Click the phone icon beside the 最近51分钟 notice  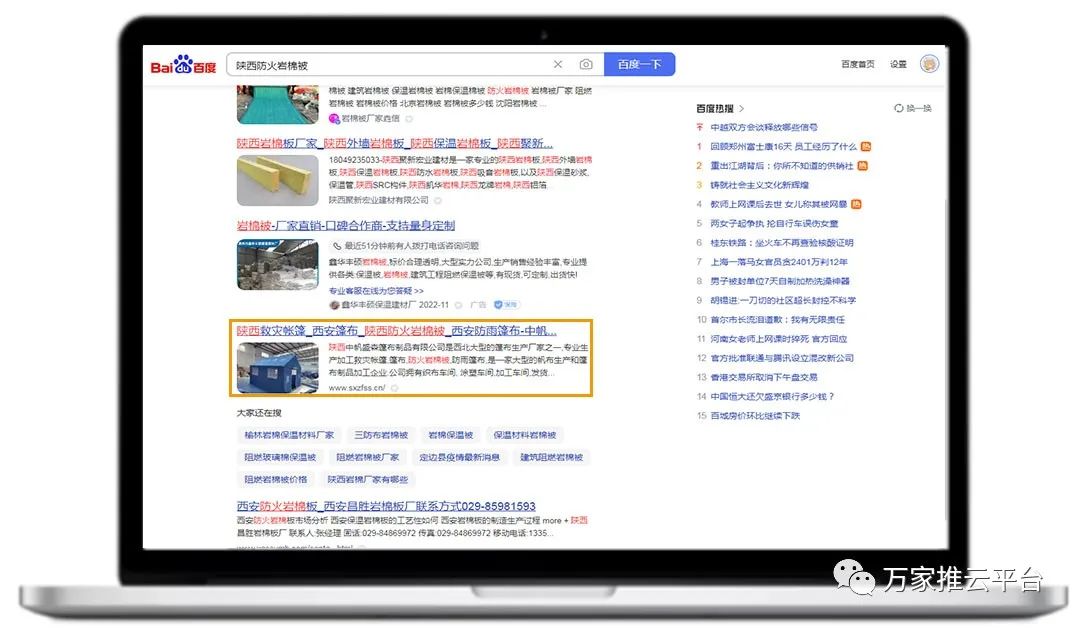coord(337,245)
